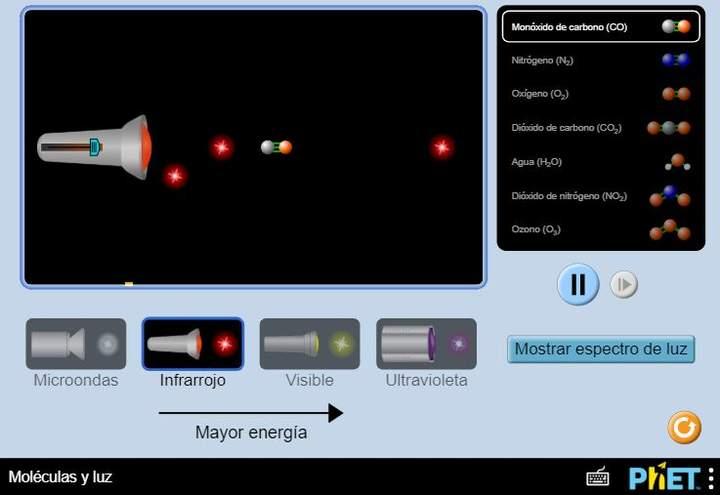
Task: Toggle the blue emitter slider on the lamp
Action: (95, 147)
